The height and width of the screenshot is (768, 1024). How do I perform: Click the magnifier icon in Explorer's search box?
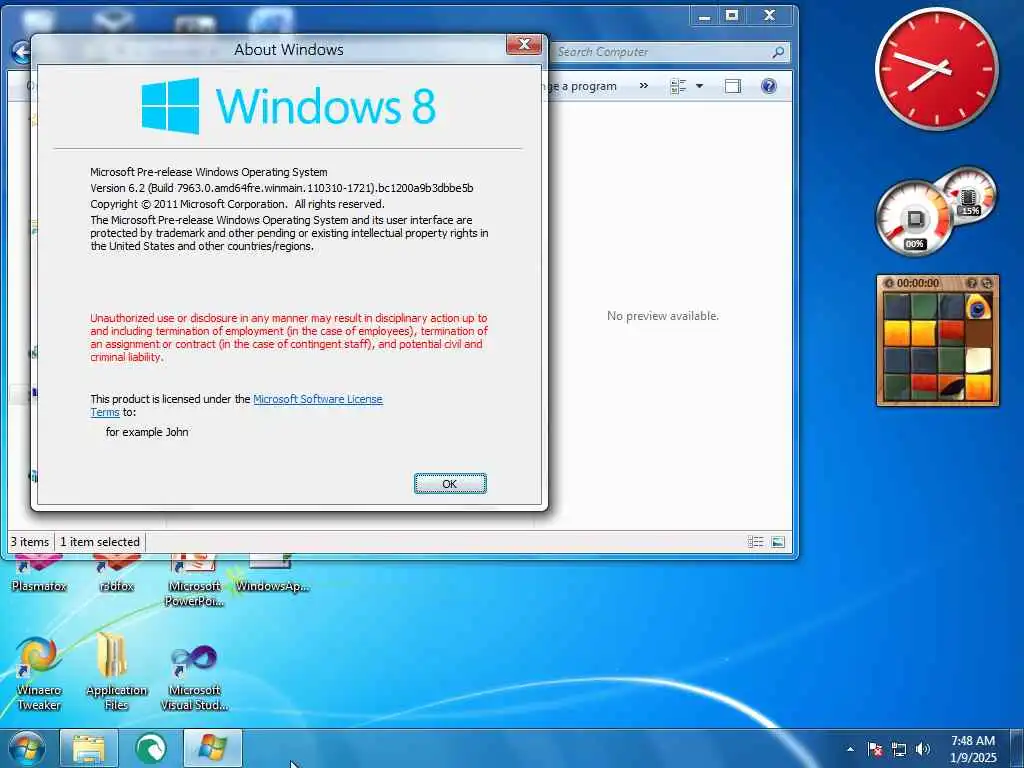[778, 52]
